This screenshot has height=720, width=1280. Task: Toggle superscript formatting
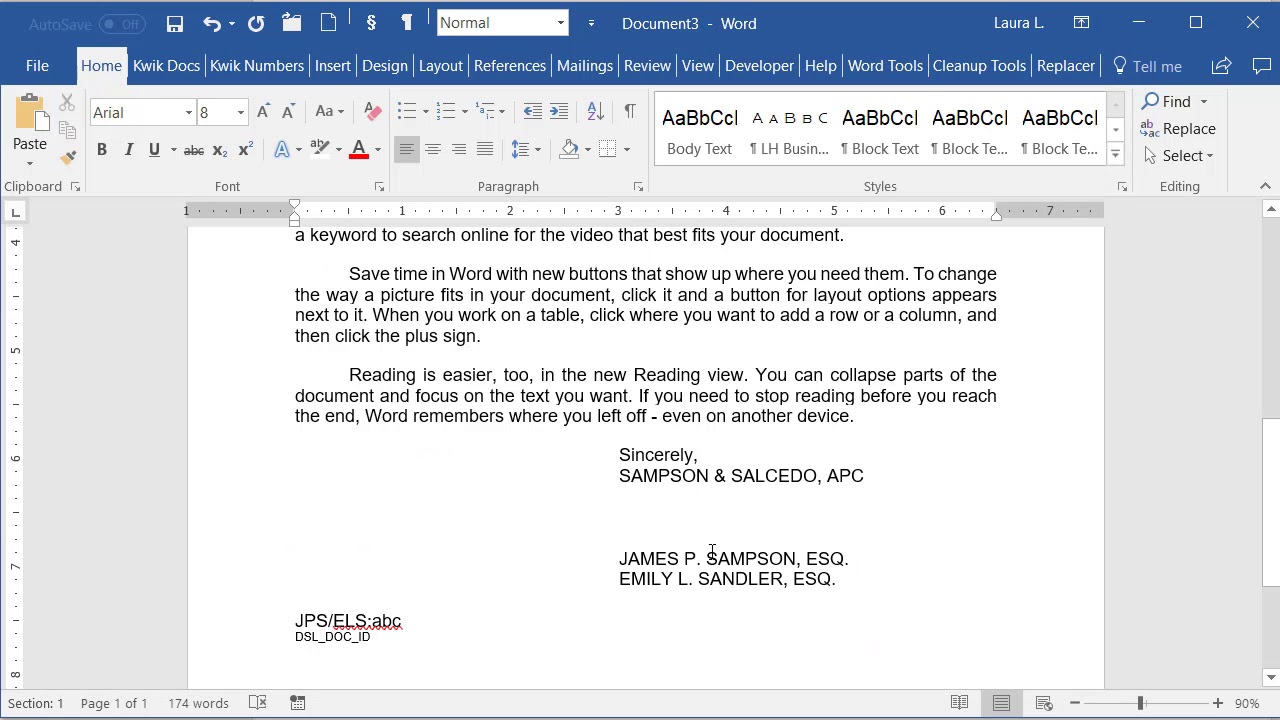click(245, 150)
